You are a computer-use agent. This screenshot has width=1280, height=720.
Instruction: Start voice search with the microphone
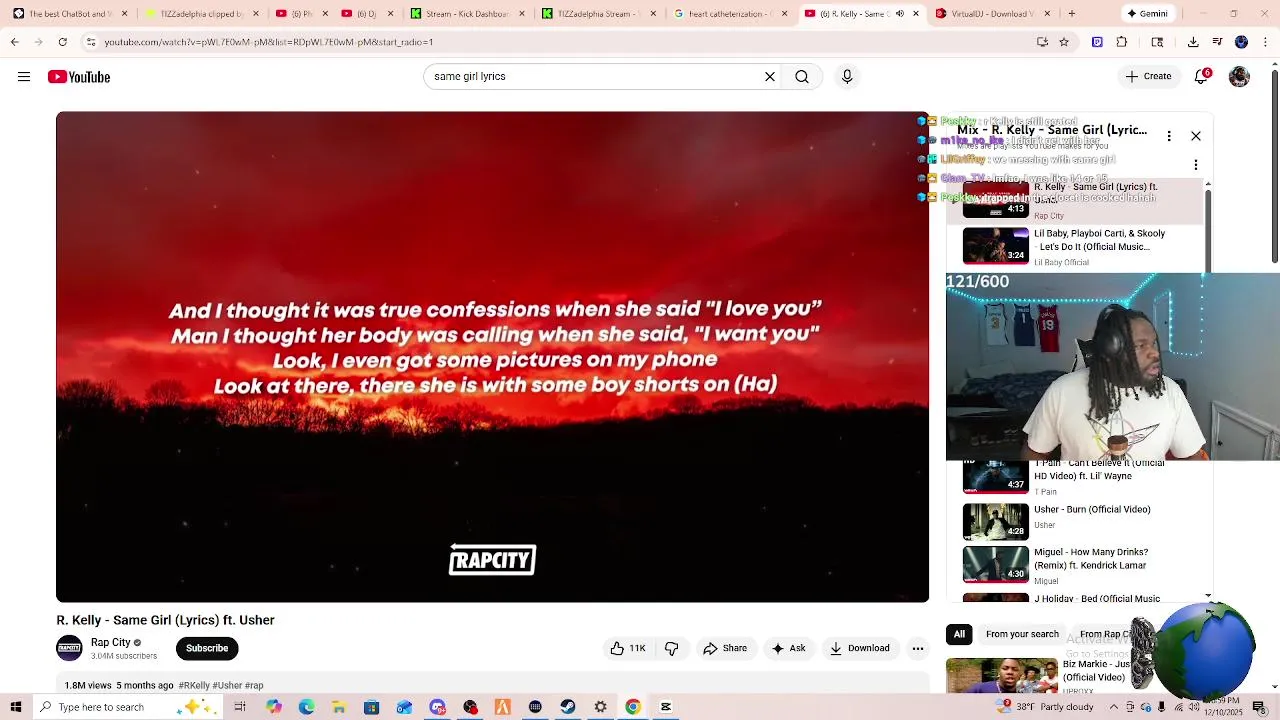point(847,77)
